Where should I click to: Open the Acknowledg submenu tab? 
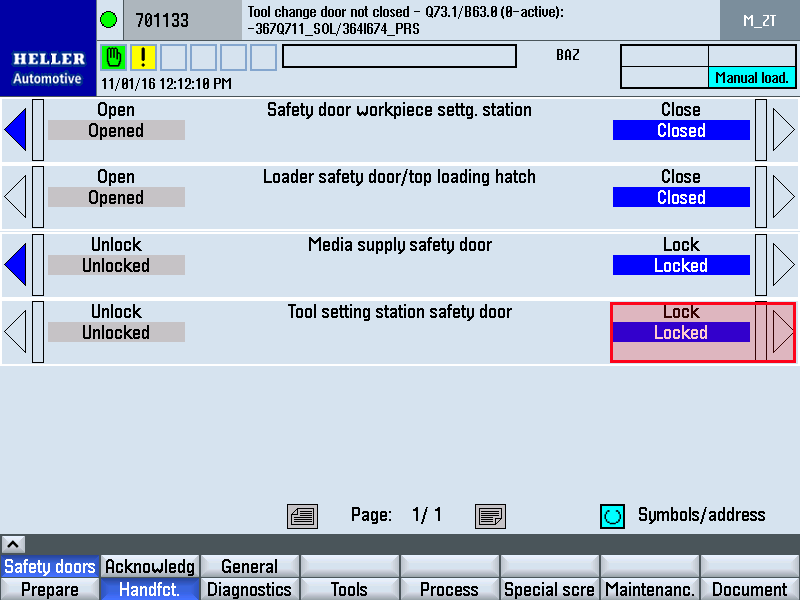coord(150,566)
